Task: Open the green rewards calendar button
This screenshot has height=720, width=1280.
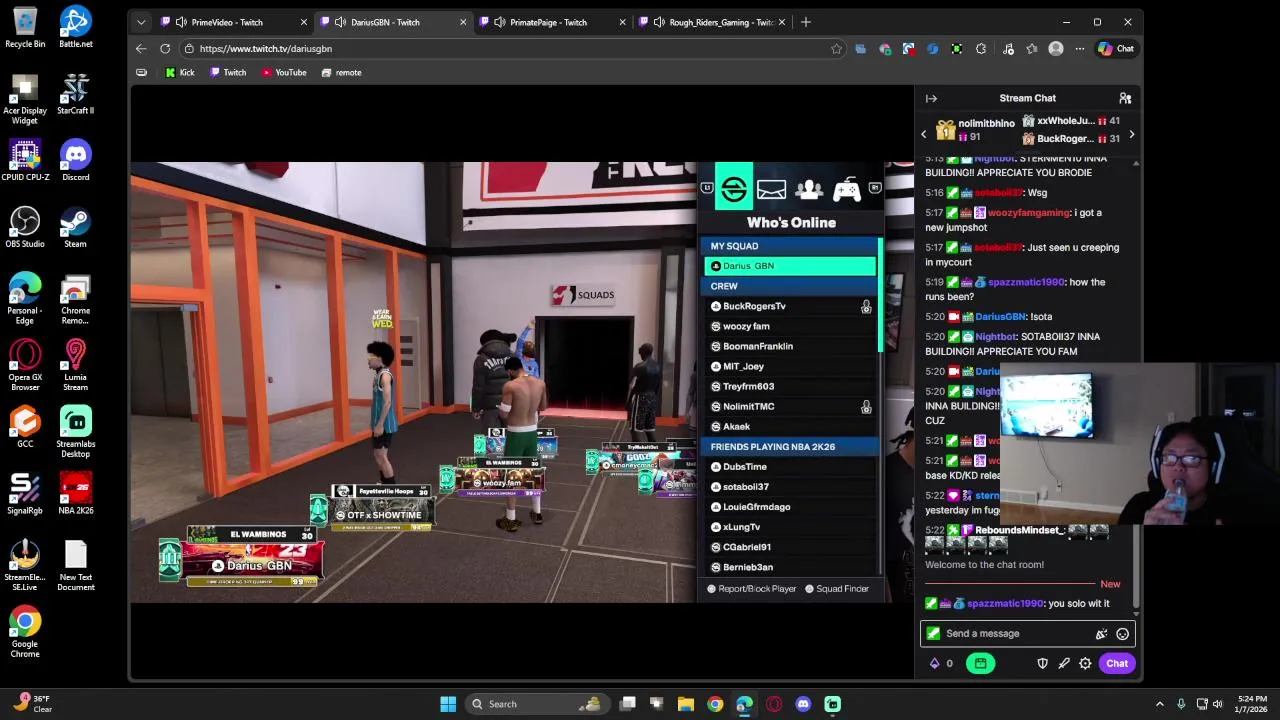Action: (x=980, y=663)
